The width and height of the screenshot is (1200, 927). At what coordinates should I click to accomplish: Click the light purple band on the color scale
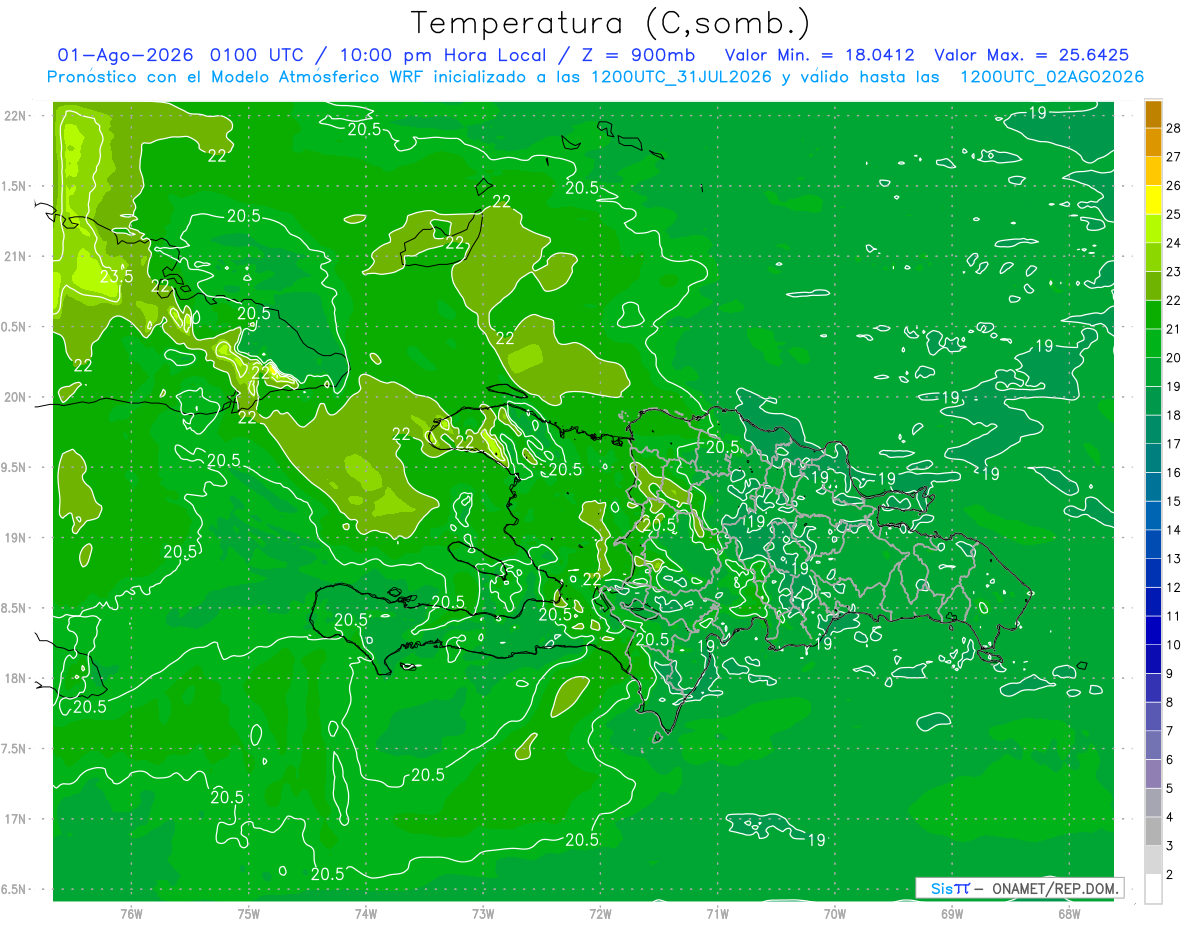[1154, 774]
